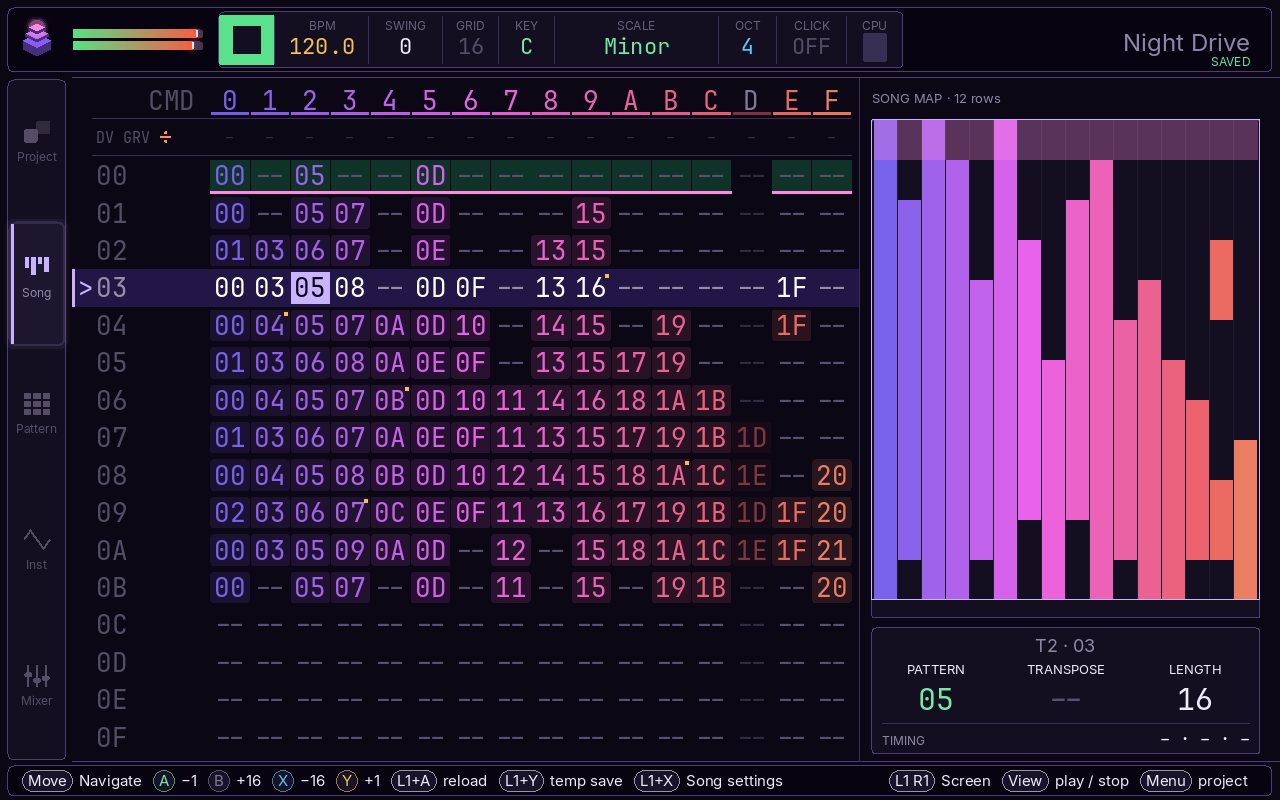1280x800 pixels.
Task: Click the CPU meter indicator
Action: pos(875,47)
